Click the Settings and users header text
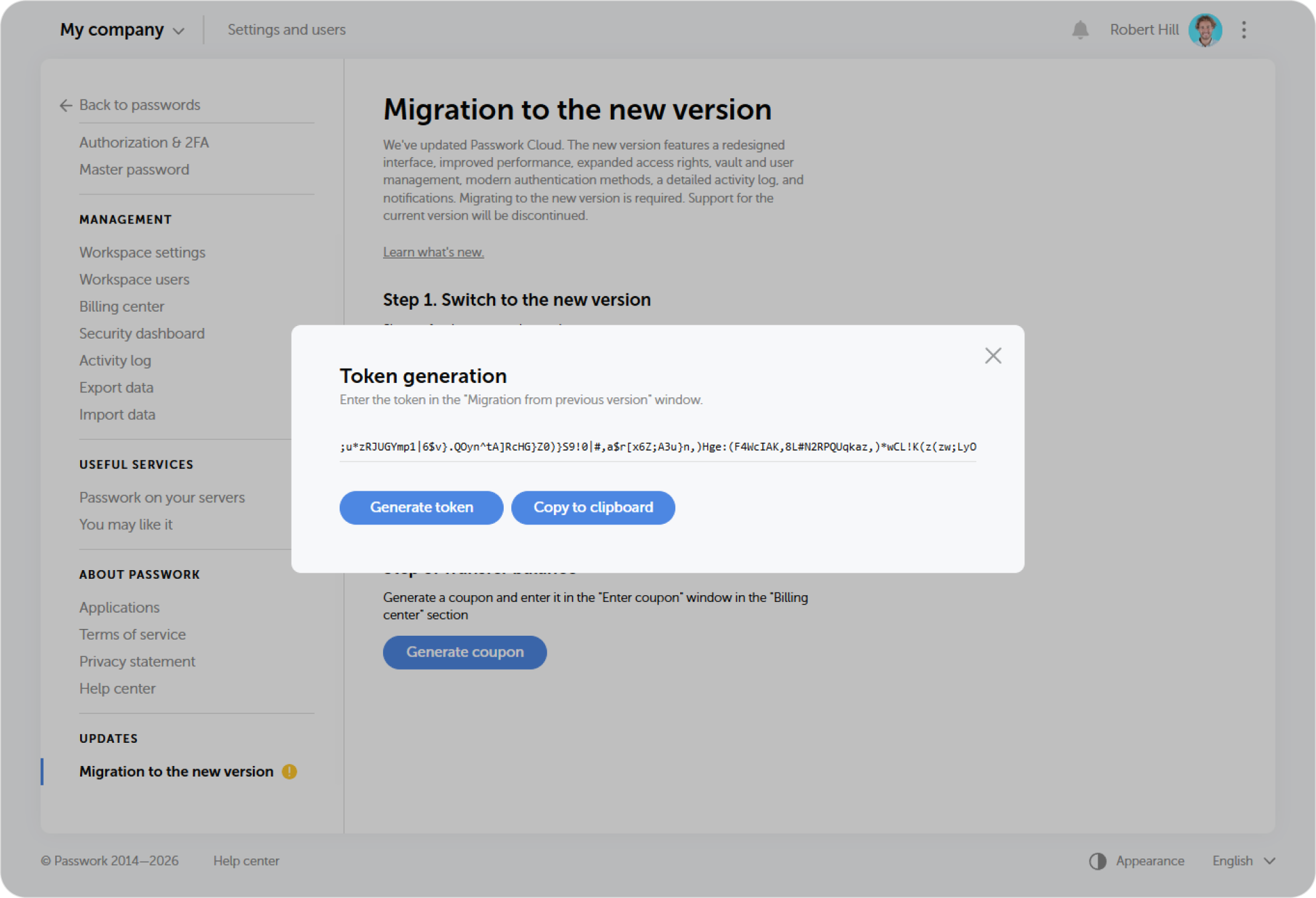Viewport: 1316px width, 898px height. pos(287,29)
